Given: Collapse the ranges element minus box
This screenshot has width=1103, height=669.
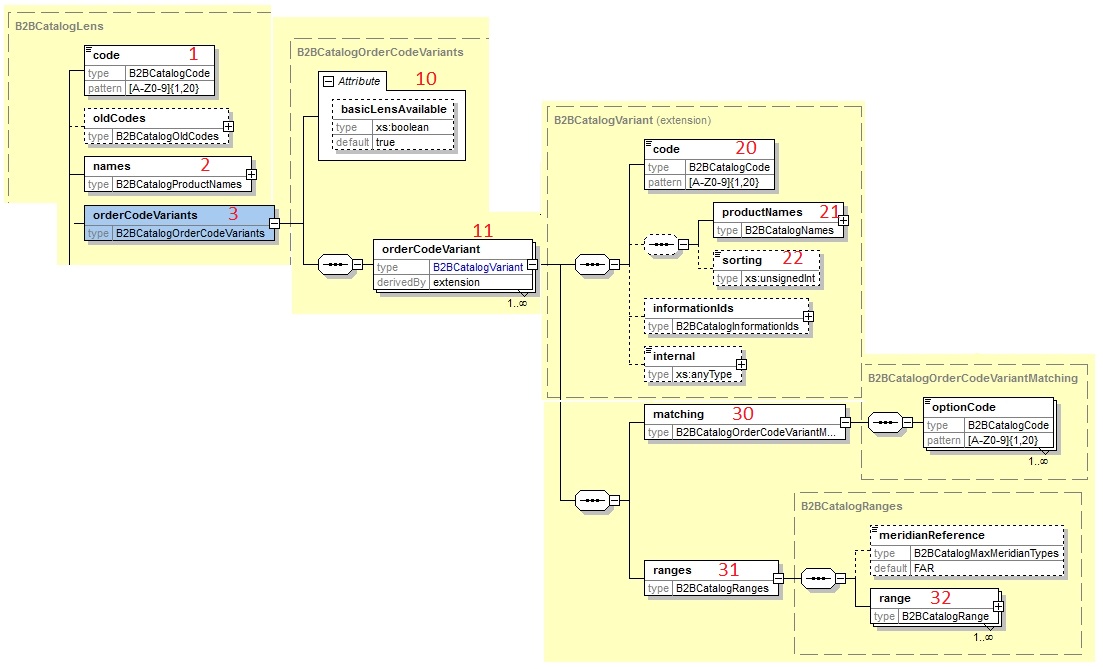Looking at the screenshot, I should click(777, 578).
